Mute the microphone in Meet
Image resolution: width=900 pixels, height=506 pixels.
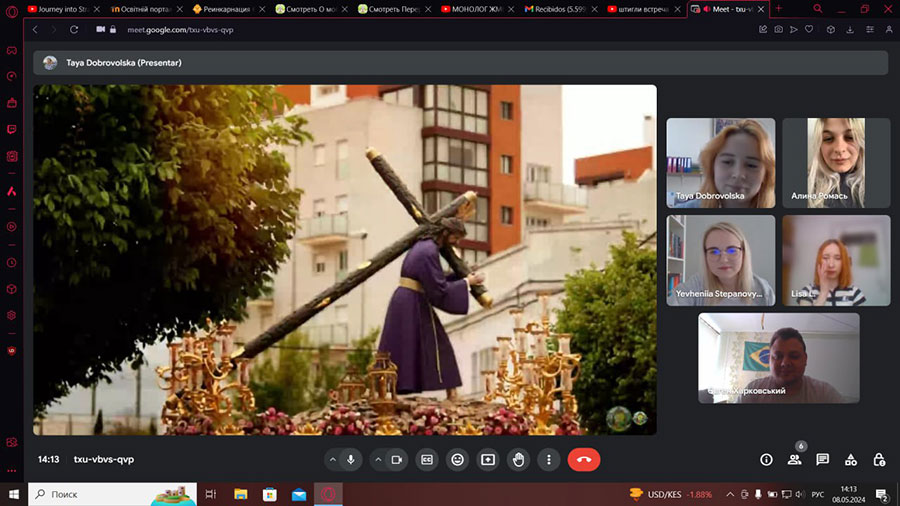point(351,460)
